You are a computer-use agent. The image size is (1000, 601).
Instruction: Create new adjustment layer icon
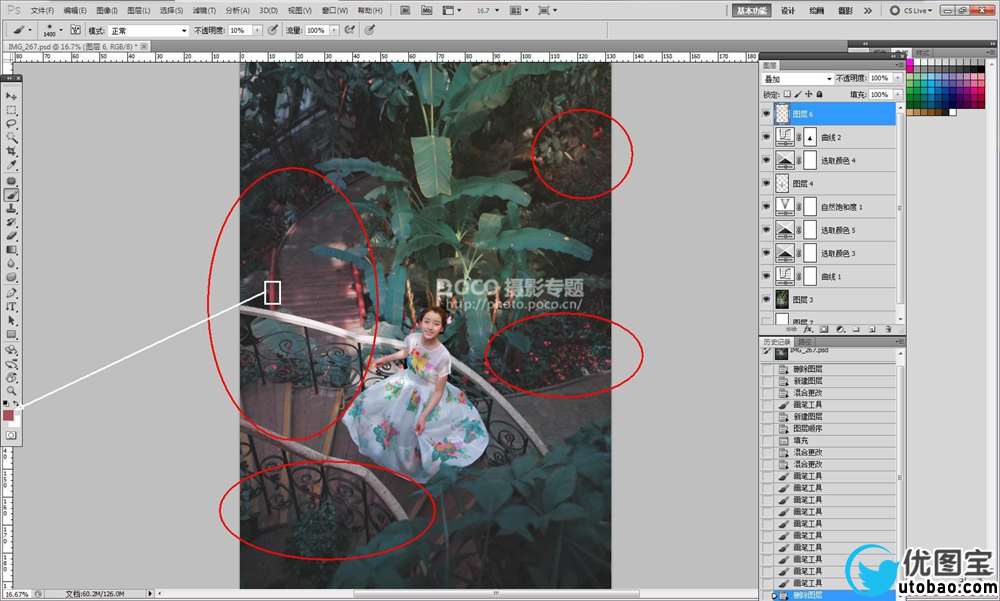pyautogui.click(x=841, y=330)
